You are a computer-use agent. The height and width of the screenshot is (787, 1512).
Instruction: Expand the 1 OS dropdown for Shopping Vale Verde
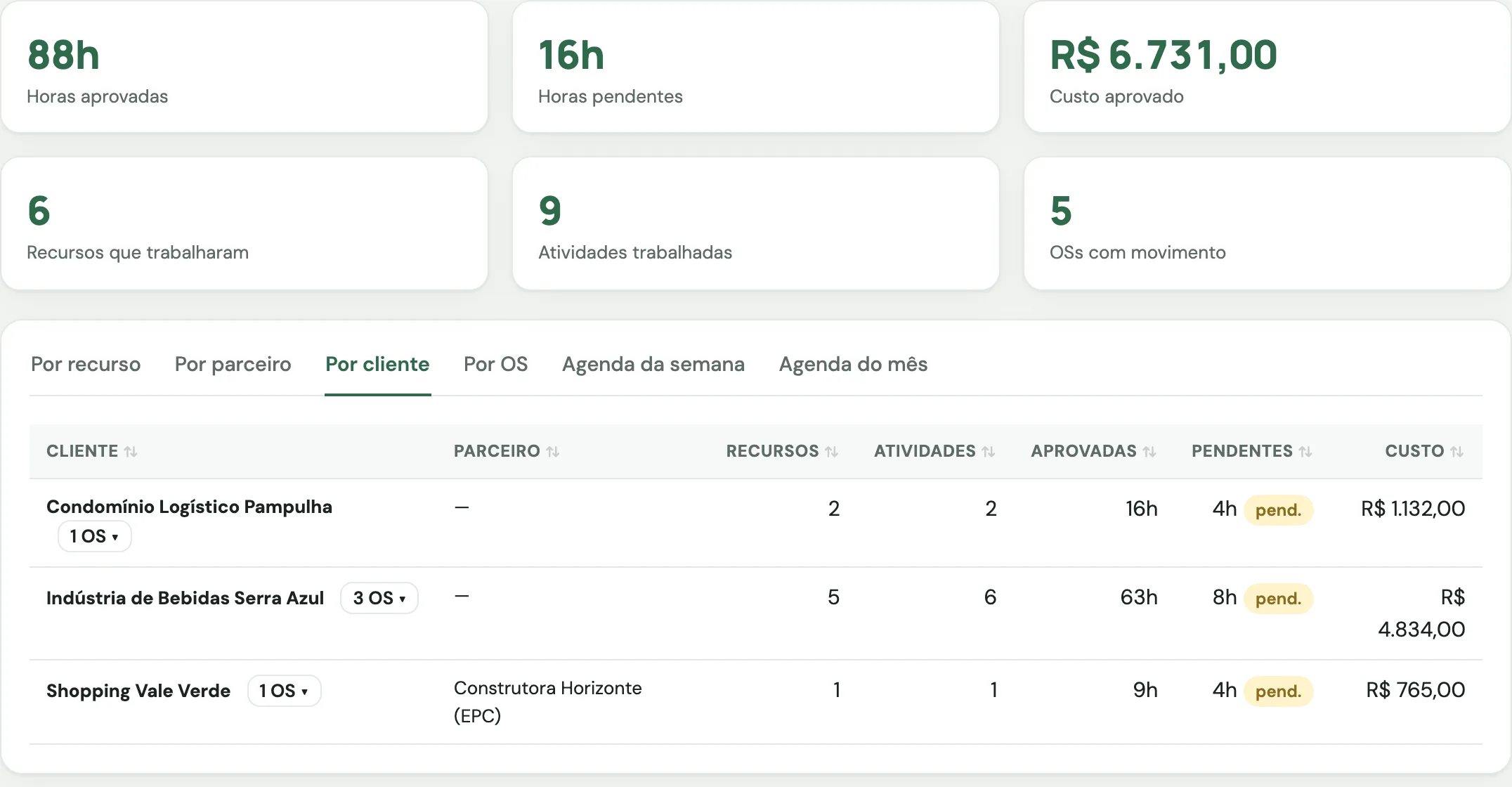point(284,691)
